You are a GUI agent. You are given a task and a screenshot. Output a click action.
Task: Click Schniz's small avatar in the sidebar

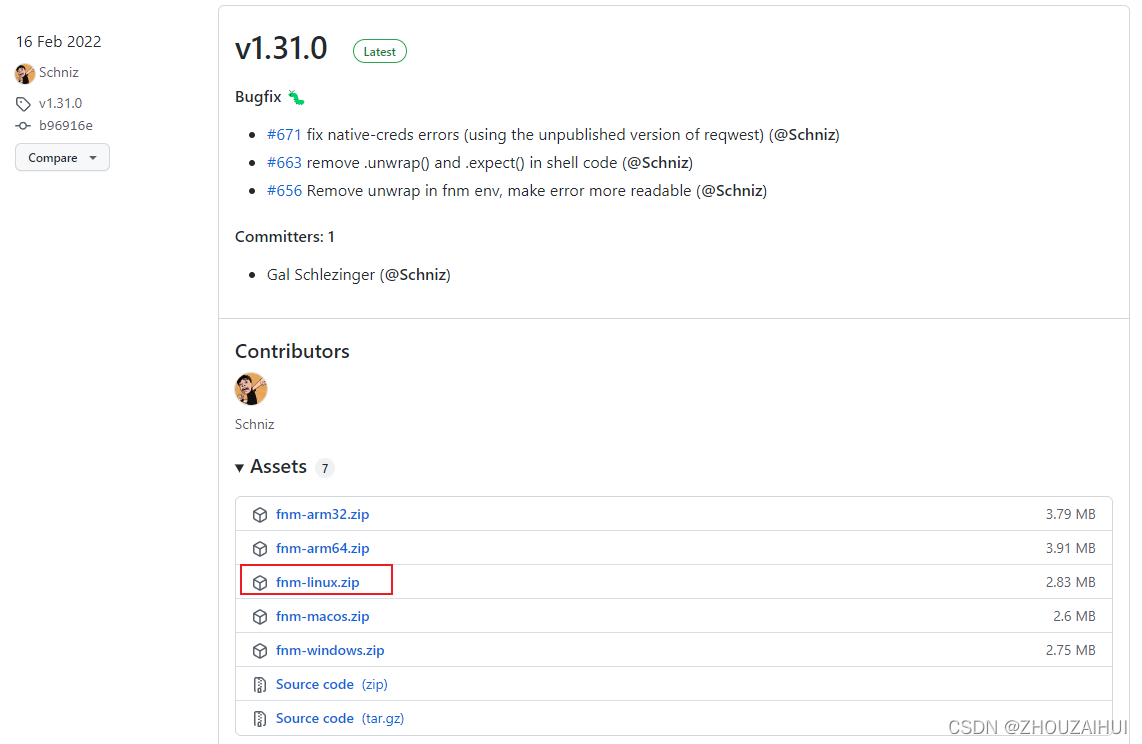25,73
